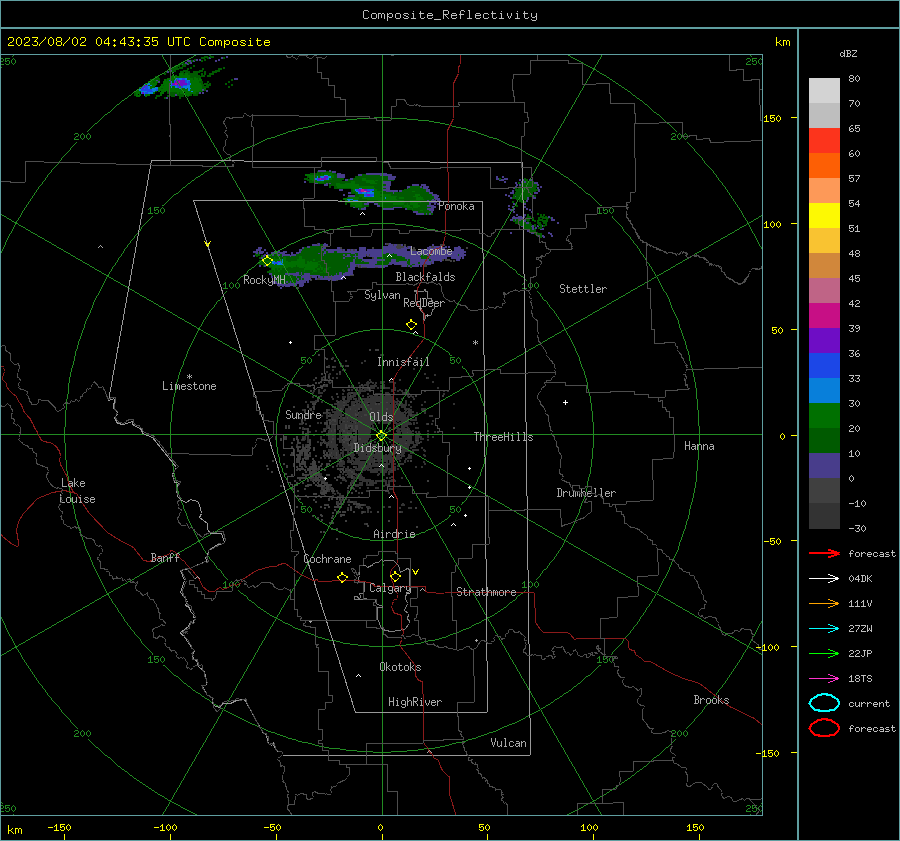Click the cyan current ellipse legend icon
This screenshot has height=841, width=900.
pyautogui.click(x=824, y=703)
